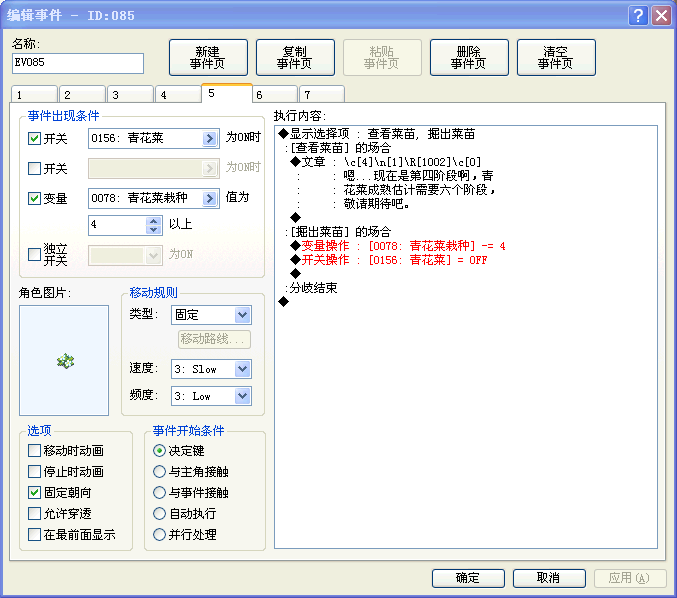Enable 停止时动画 option

(x=34, y=471)
